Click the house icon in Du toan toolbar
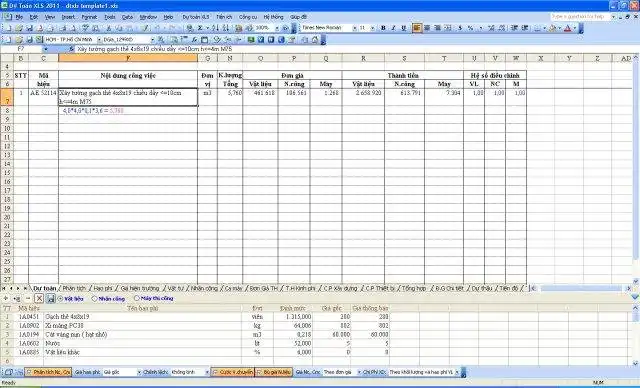 pyautogui.click(x=315, y=40)
